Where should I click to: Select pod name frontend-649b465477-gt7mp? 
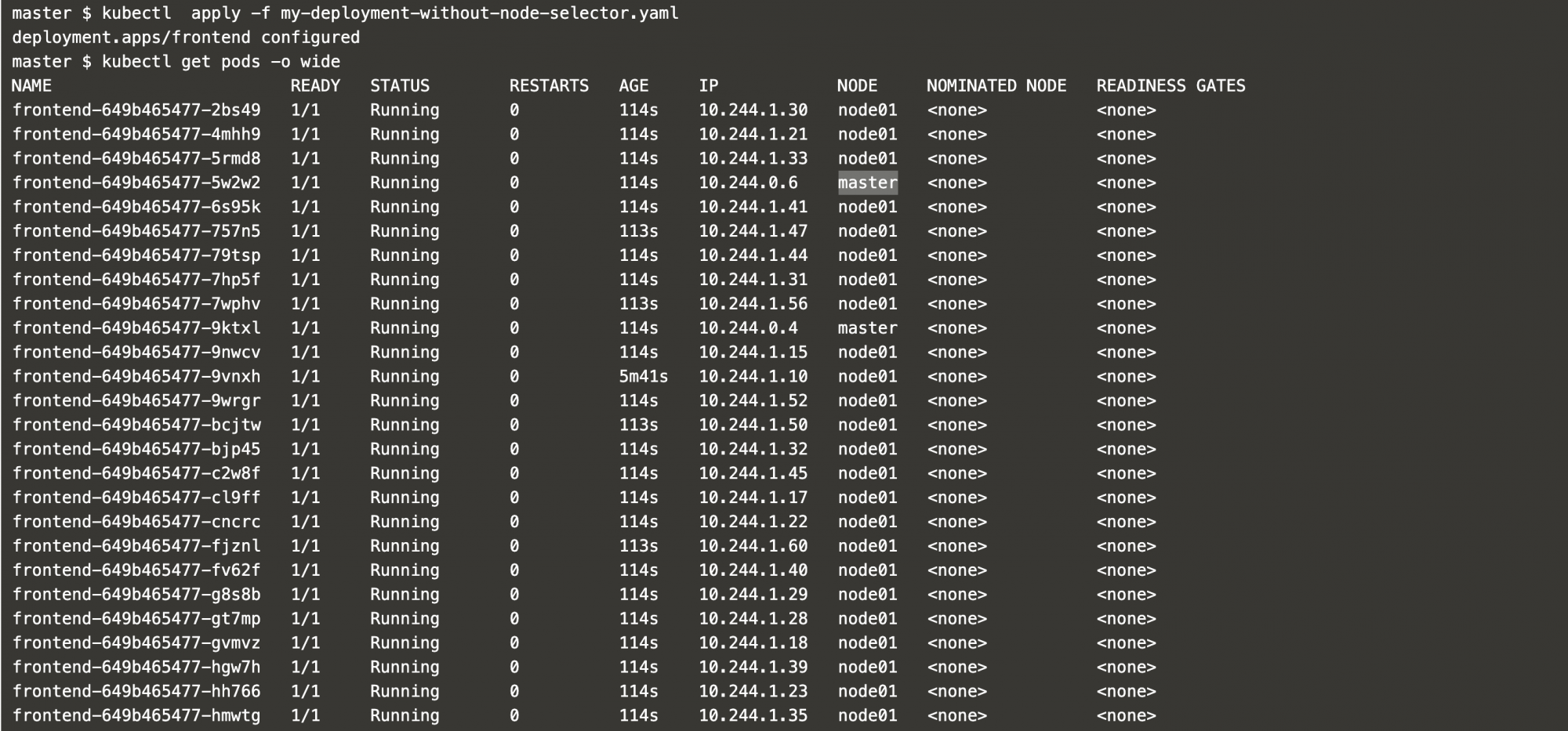click(136, 619)
